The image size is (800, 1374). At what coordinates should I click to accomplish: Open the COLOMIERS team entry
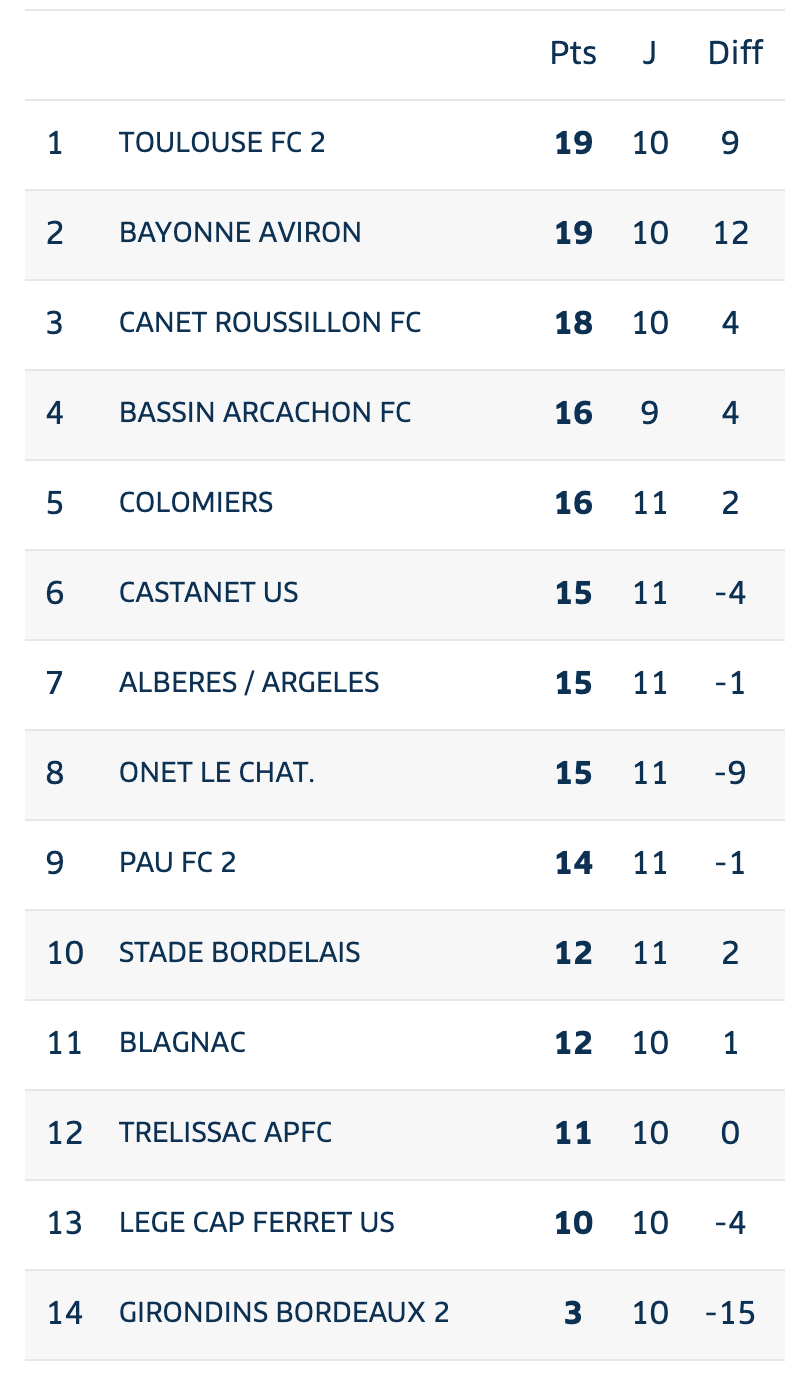[404, 504]
